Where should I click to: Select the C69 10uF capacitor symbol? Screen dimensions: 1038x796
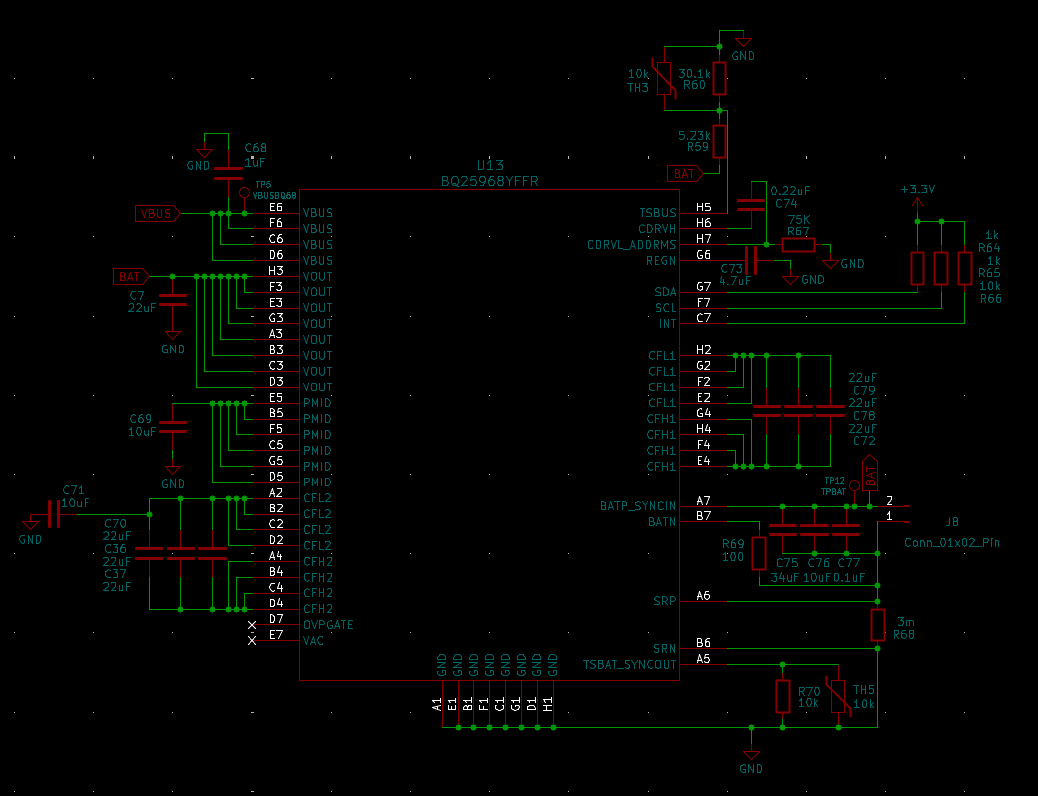coord(173,427)
